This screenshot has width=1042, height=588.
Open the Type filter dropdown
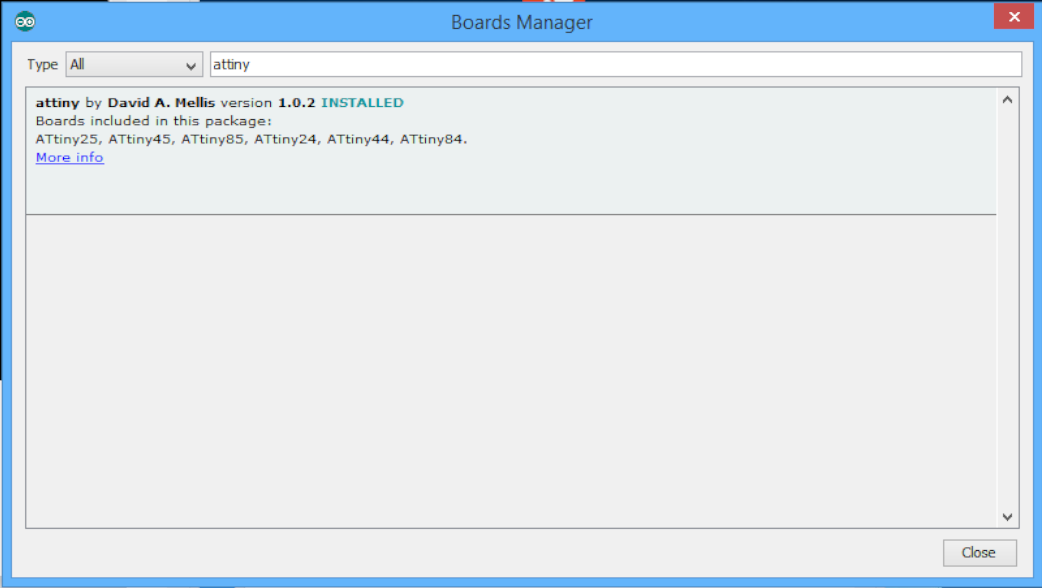(133, 64)
